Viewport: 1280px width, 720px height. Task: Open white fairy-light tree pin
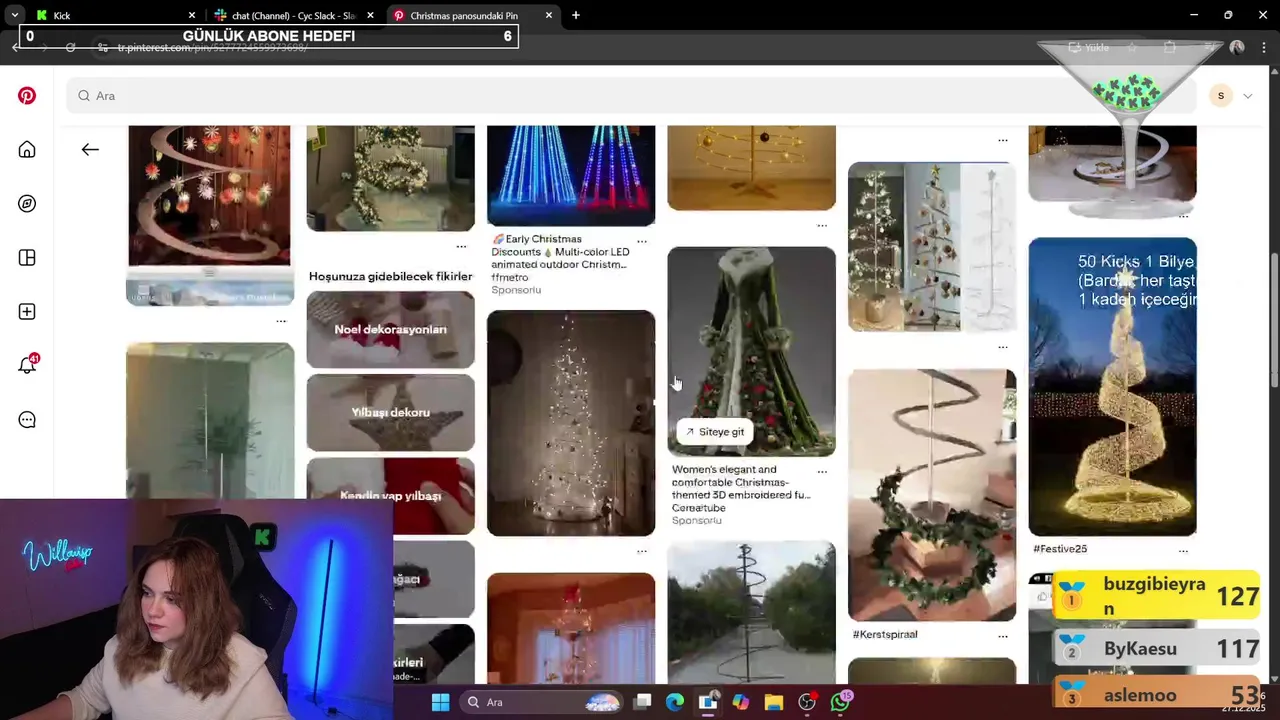click(571, 423)
